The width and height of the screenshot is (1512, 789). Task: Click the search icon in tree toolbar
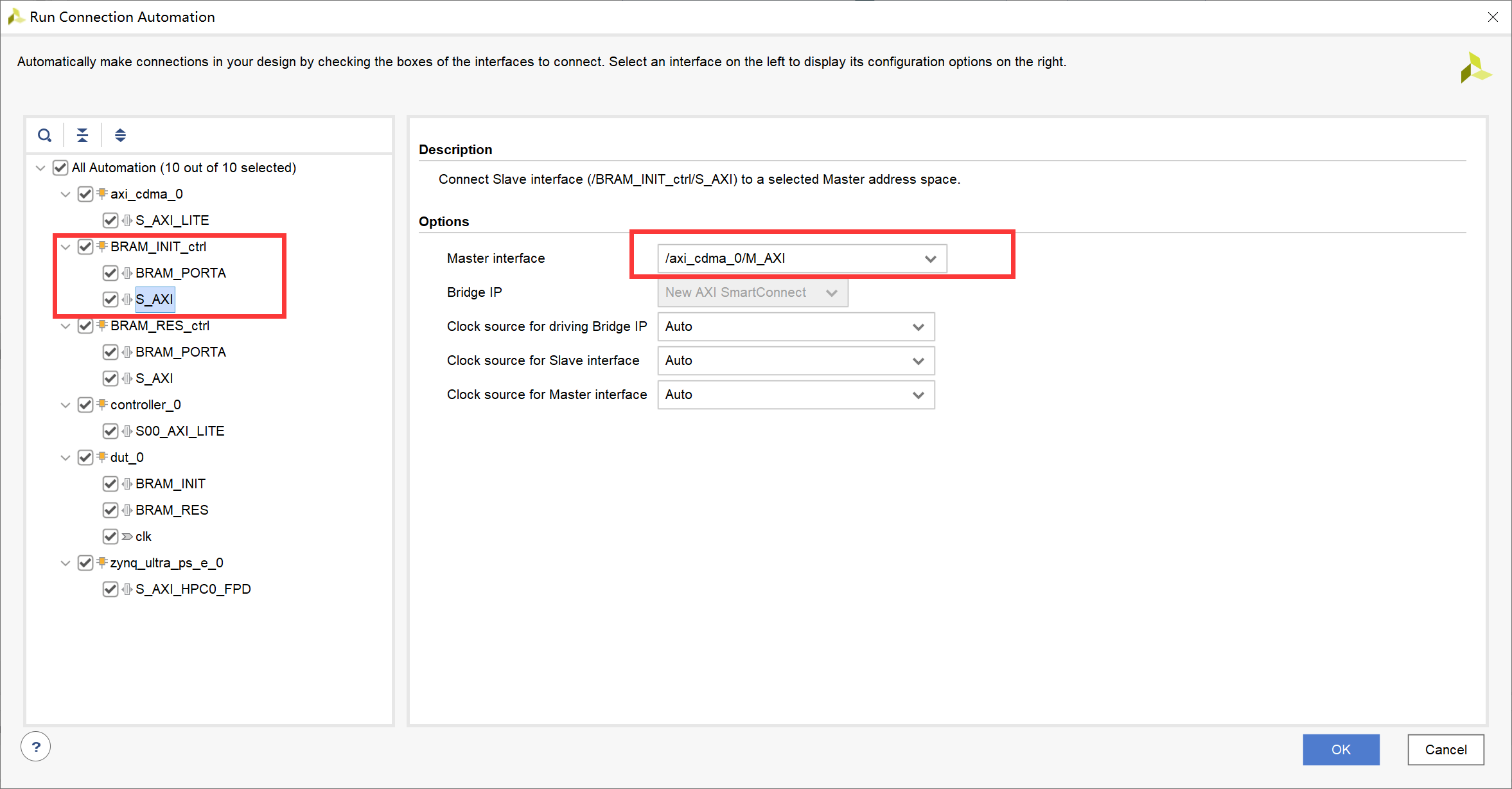click(44, 136)
